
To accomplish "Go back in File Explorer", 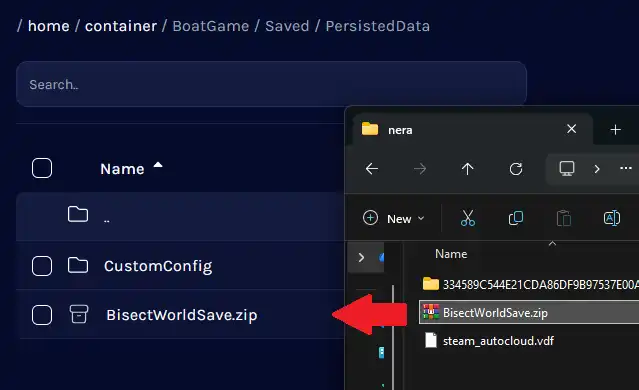I will click(372, 169).
